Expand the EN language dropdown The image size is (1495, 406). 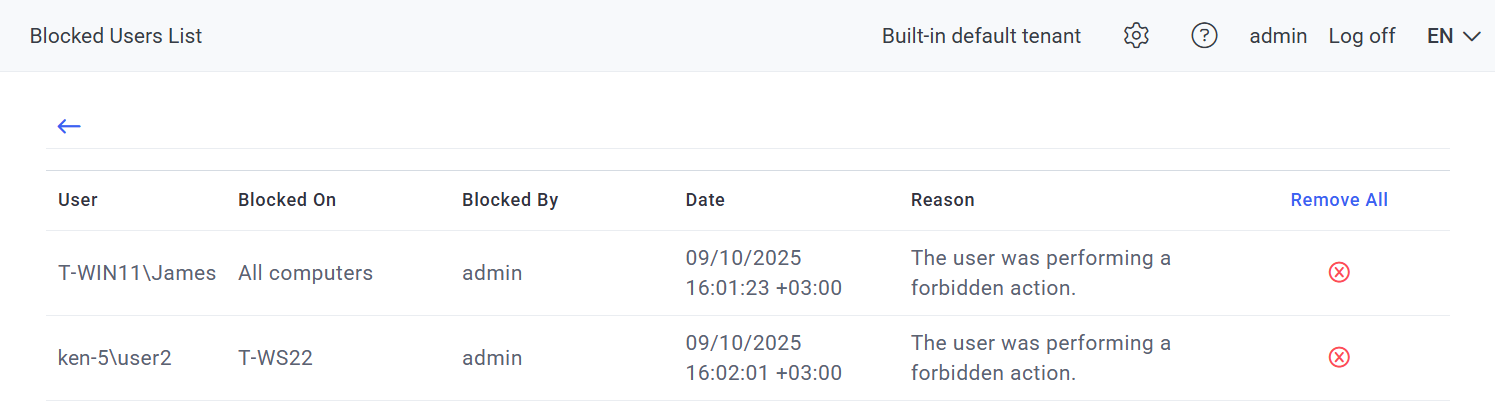[x=1453, y=36]
